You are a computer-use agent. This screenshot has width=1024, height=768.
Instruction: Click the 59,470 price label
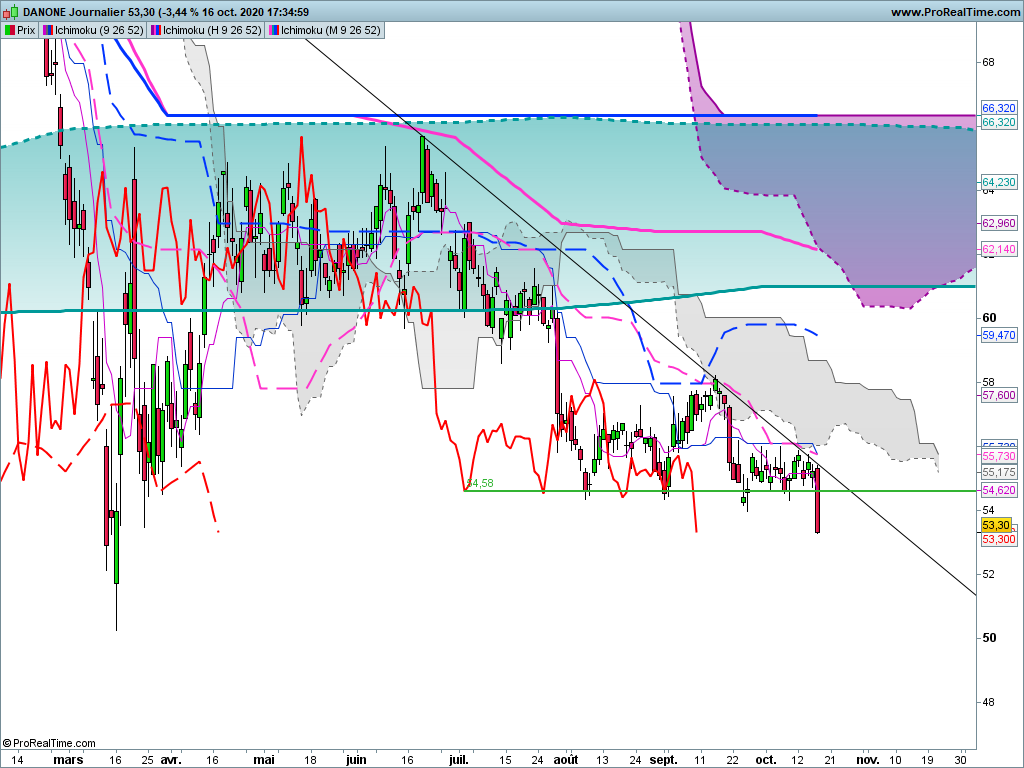point(999,335)
